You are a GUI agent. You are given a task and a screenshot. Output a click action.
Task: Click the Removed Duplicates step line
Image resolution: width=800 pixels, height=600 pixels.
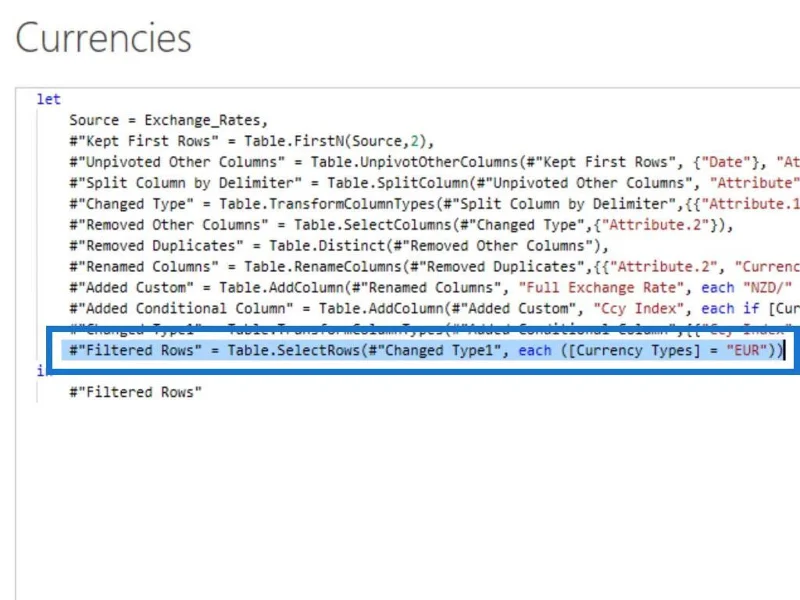[x=339, y=246]
